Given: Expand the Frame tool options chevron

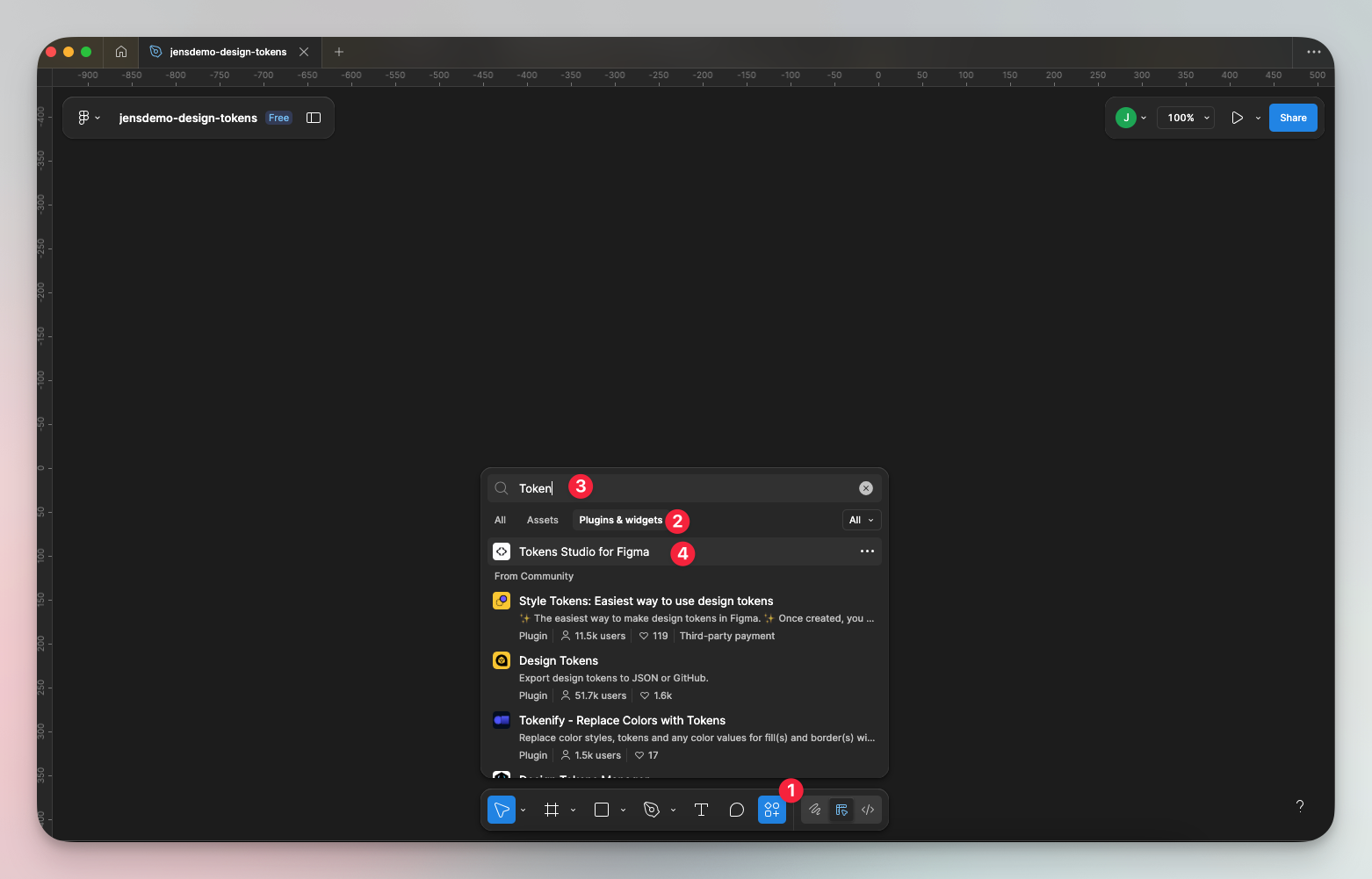Looking at the screenshot, I should 573,810.
